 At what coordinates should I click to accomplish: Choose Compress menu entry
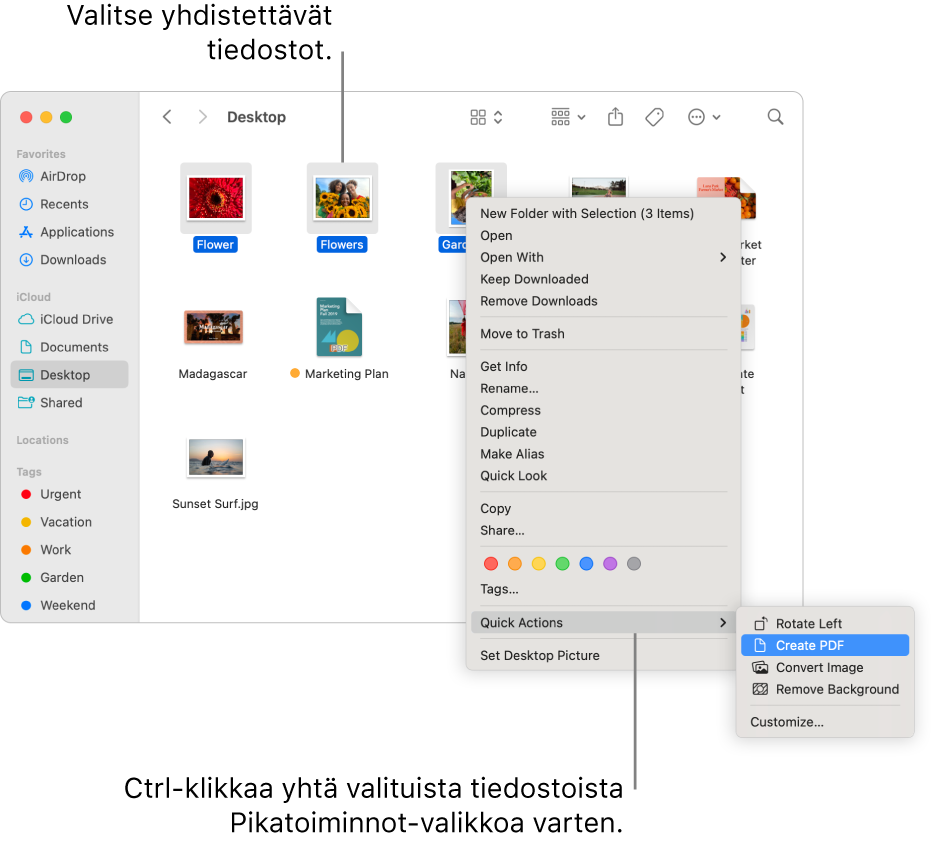tap(603, 410)
